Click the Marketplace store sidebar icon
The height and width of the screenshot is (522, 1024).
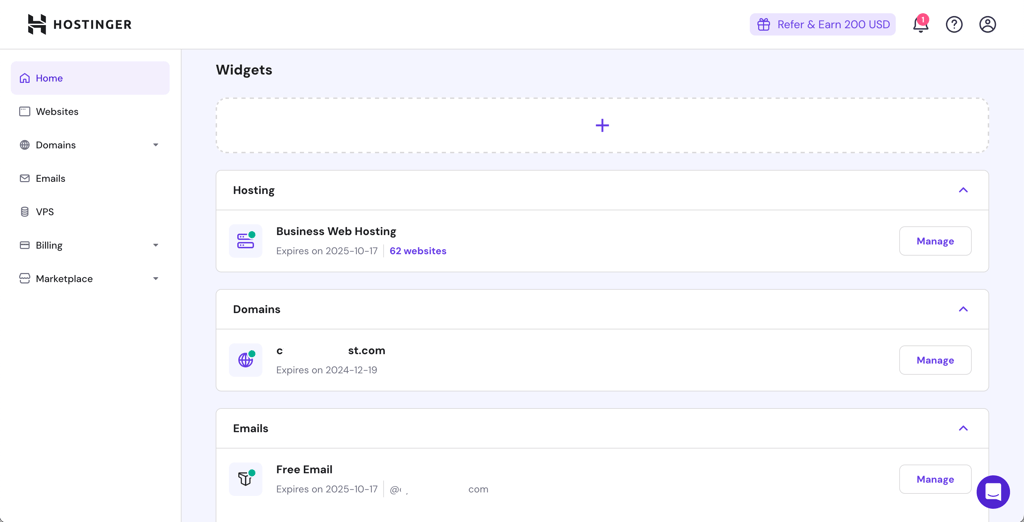[25, 278]
